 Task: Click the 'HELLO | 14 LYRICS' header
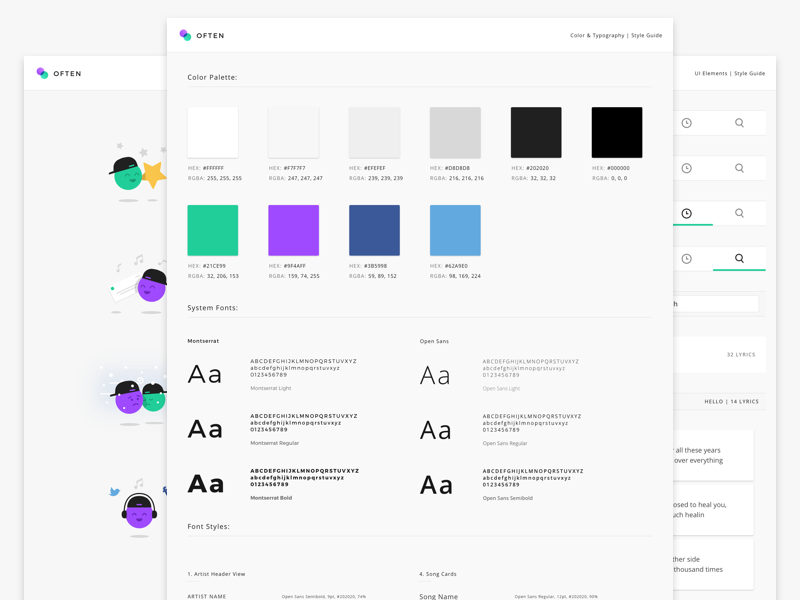coord(731,402)
